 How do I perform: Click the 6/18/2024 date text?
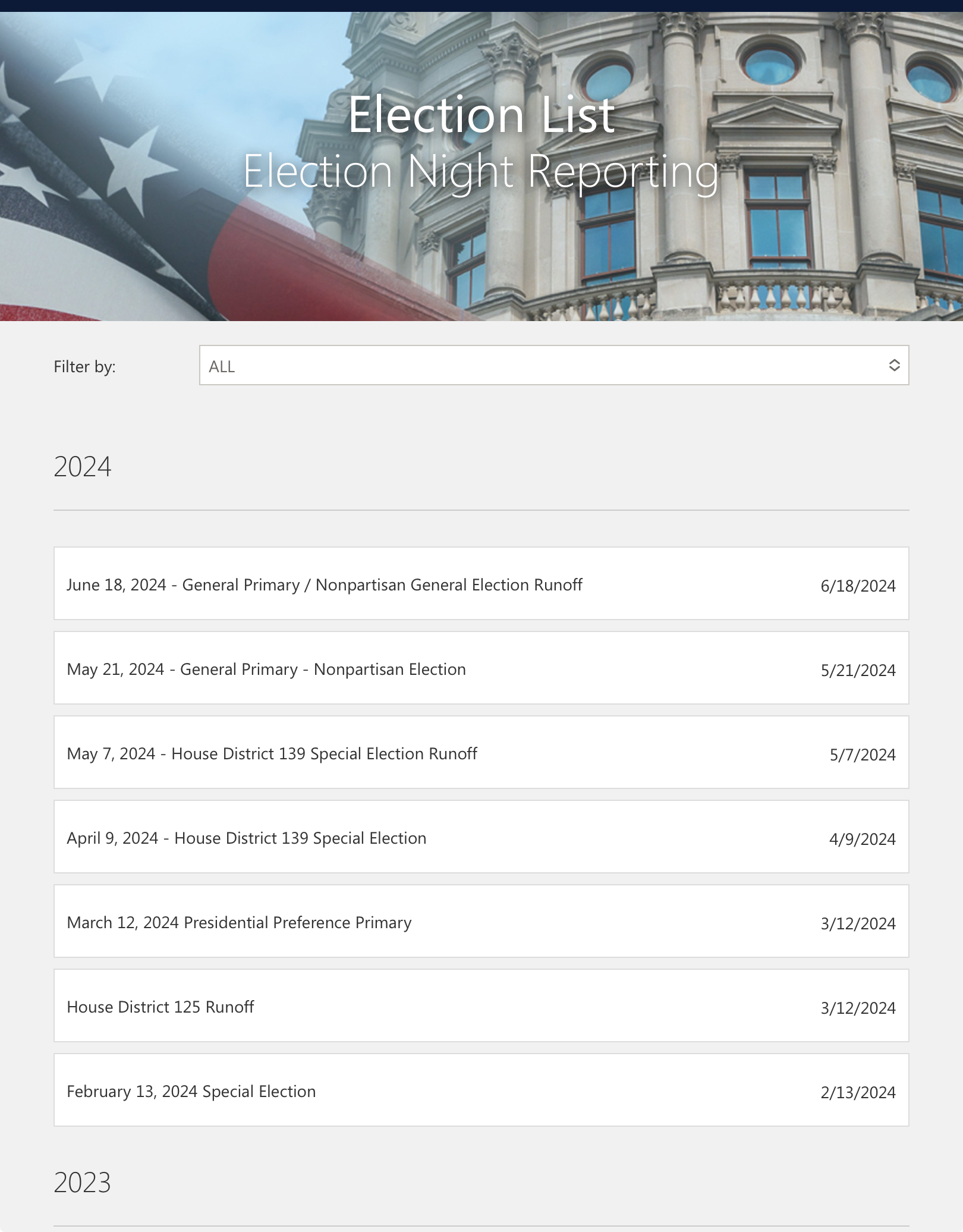point(858,586)
